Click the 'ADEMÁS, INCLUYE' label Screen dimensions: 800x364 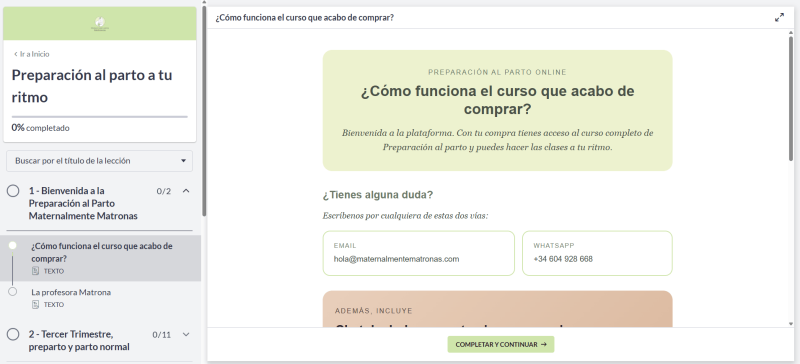[x=373, y=311]
